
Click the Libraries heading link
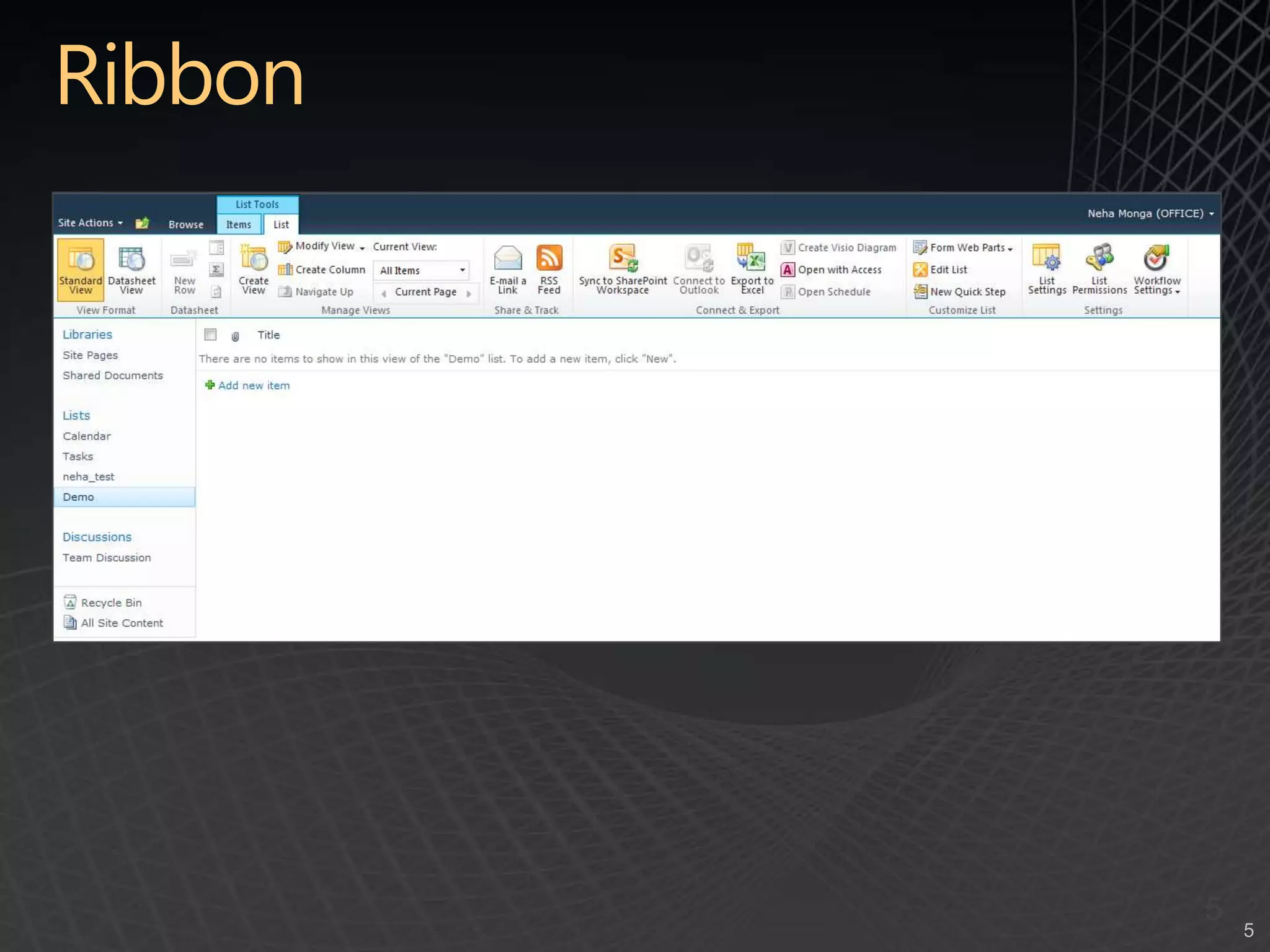pyautogui.click(x=87, y=335)
